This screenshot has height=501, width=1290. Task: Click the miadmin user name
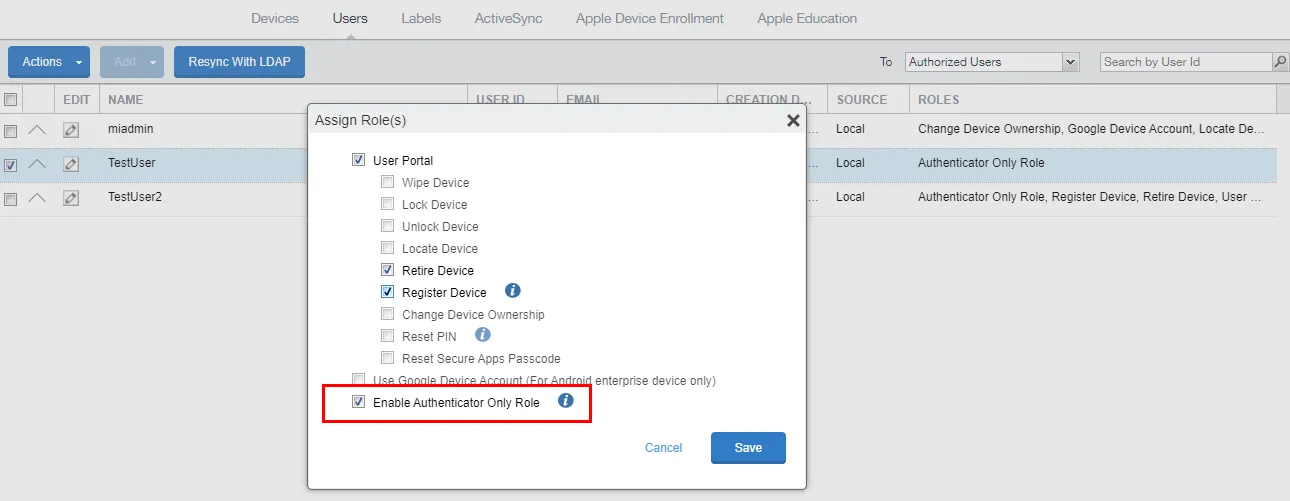(x=131, y=129)
